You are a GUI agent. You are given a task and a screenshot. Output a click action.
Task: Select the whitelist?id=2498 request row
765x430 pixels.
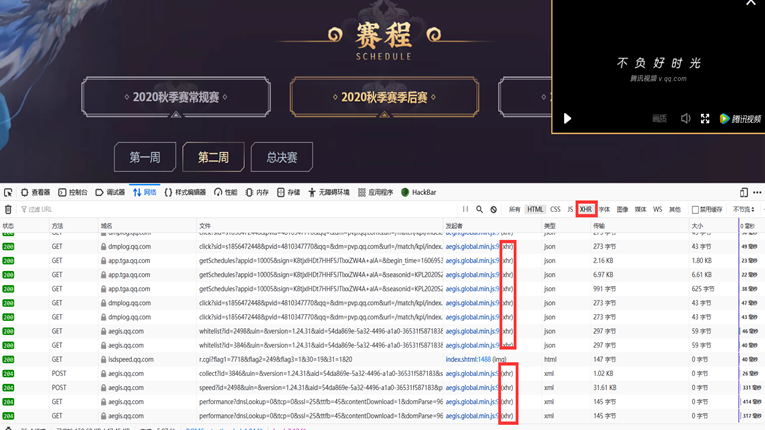382,331
